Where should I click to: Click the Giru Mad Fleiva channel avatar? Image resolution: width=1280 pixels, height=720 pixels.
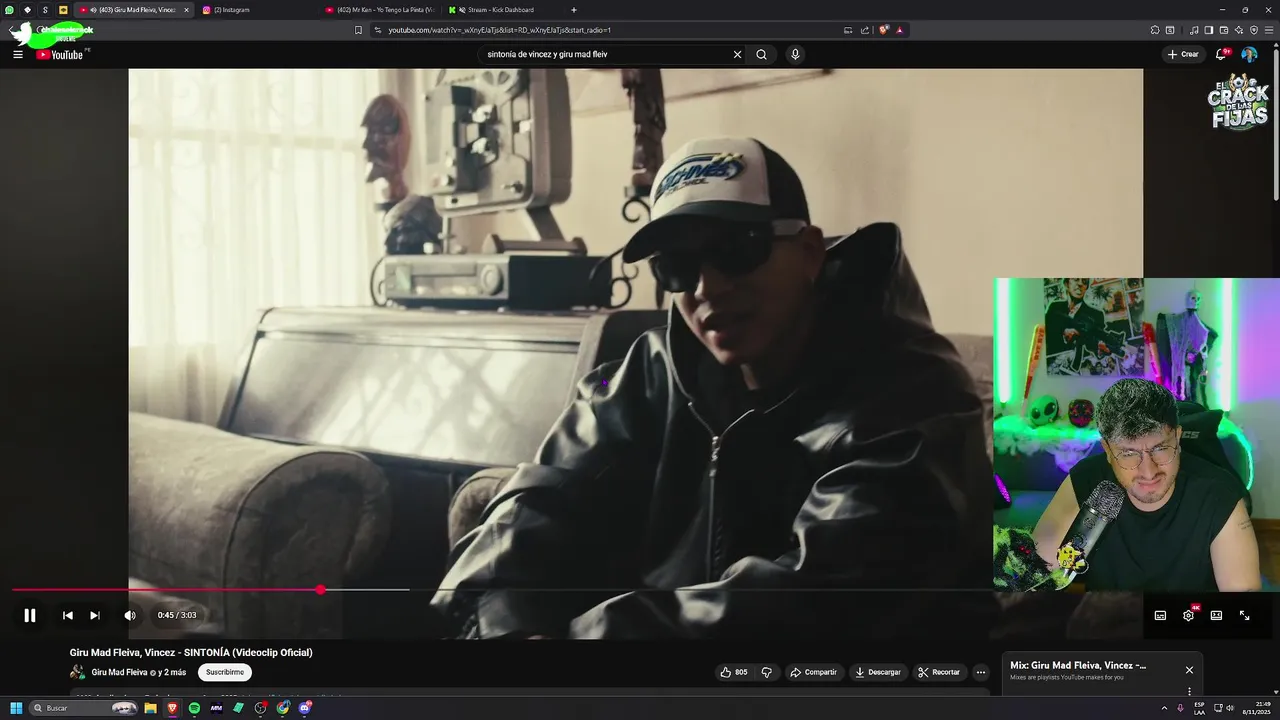point(77,672)
